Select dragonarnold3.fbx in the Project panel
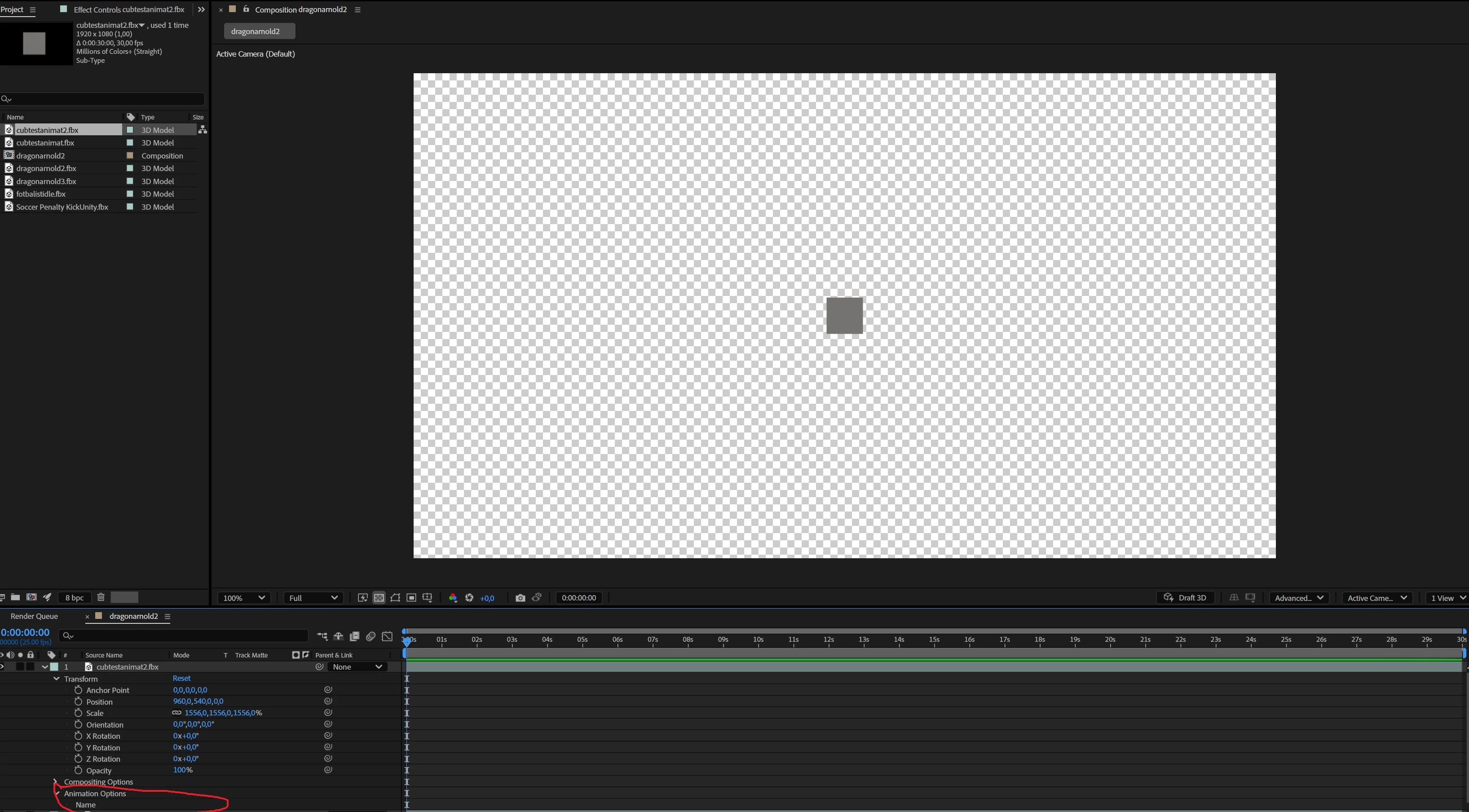Image resolution: width=1469 pixels, height=812 pixels. [x=46, y=181]
